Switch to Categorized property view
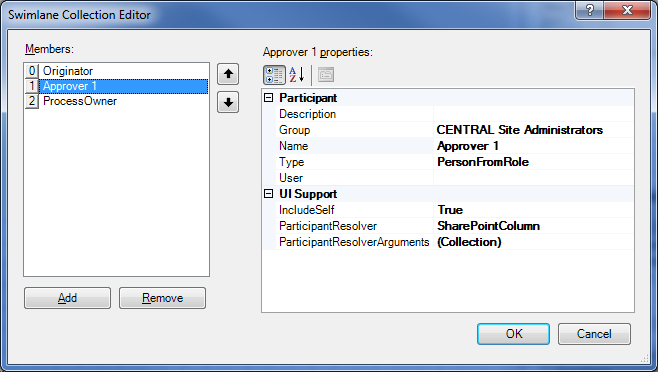 274,75
